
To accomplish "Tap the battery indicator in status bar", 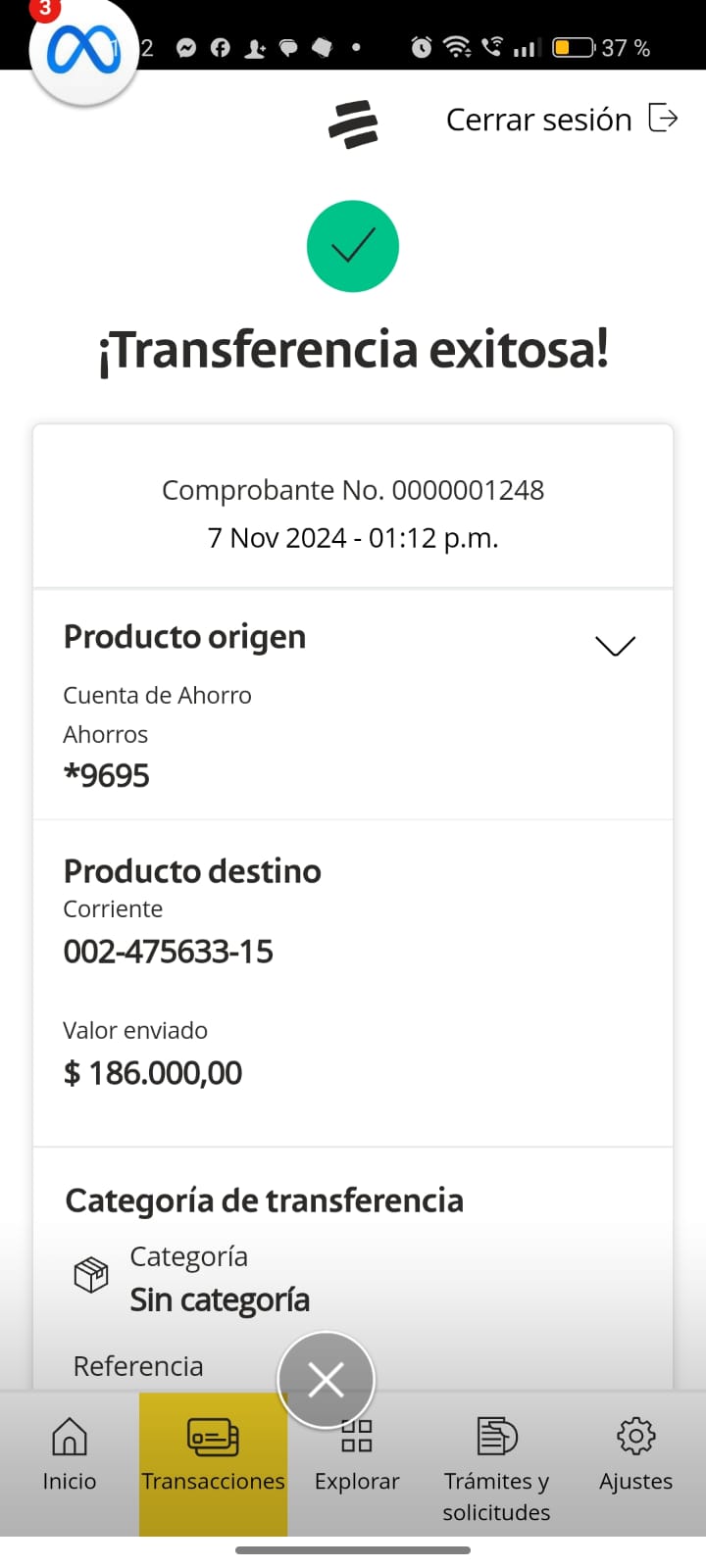I will click(x=573, y=47).
